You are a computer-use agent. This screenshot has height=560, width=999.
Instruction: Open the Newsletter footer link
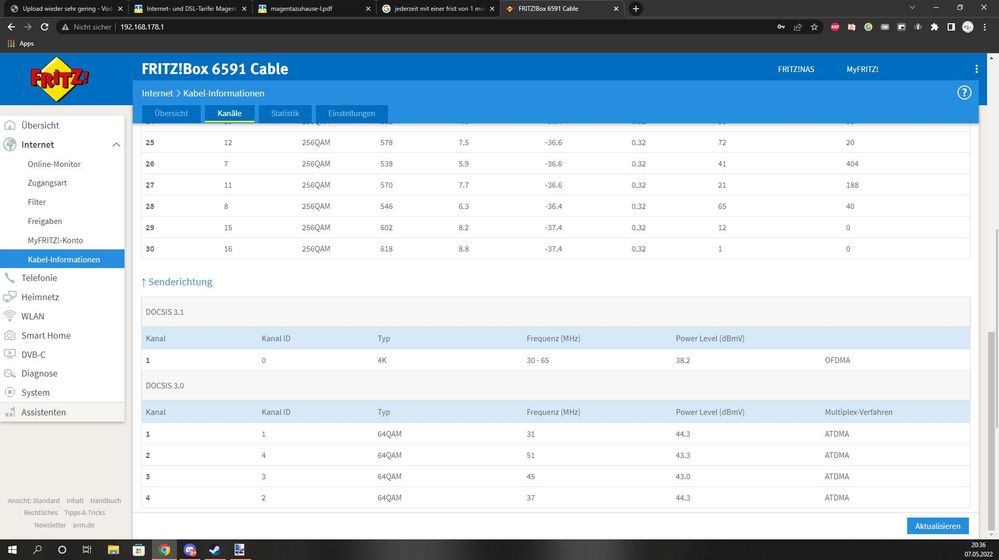(50, 525)
